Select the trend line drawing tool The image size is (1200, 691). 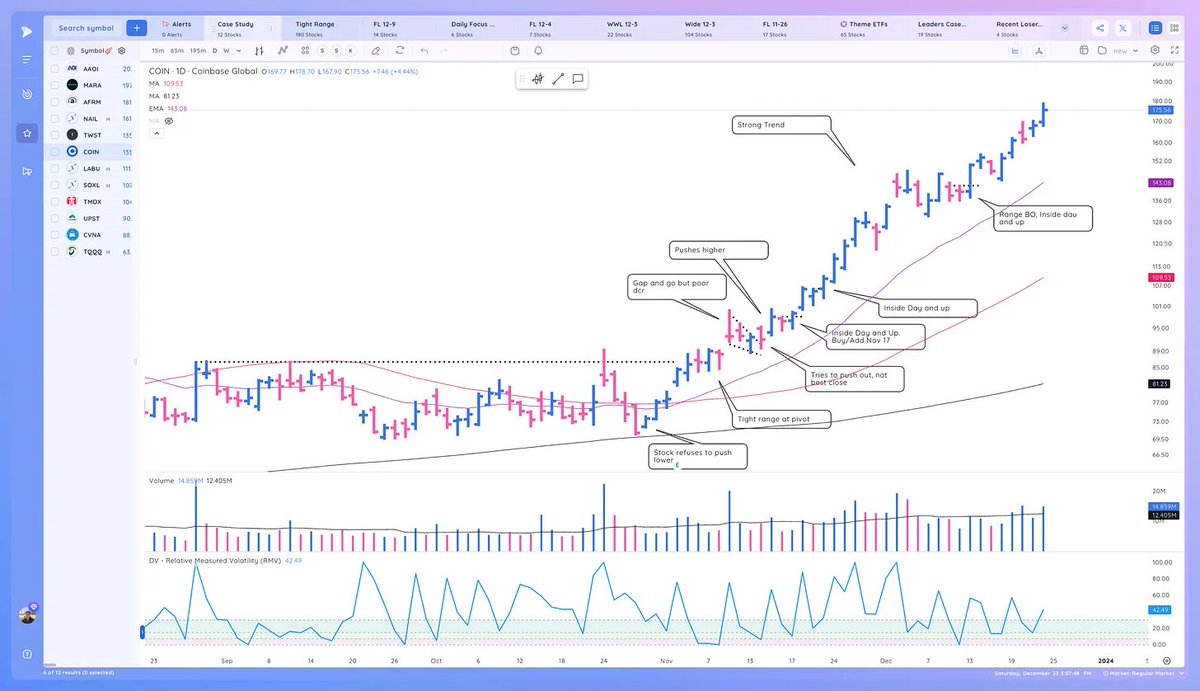coord(558,79)
